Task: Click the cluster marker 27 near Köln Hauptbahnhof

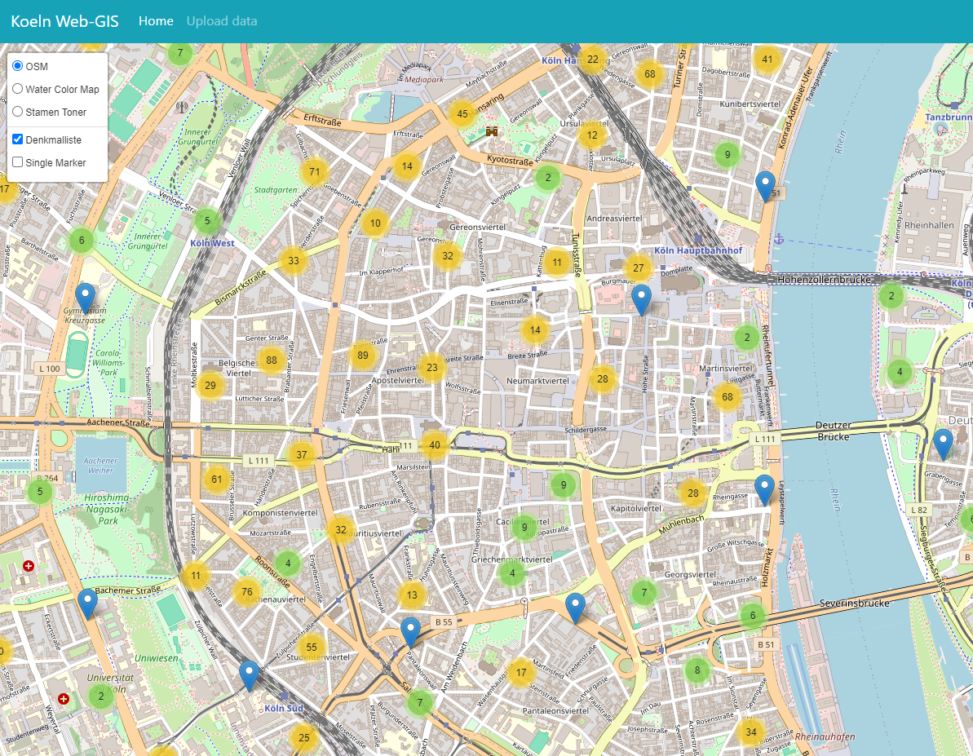Action: (x=637, y=267)
